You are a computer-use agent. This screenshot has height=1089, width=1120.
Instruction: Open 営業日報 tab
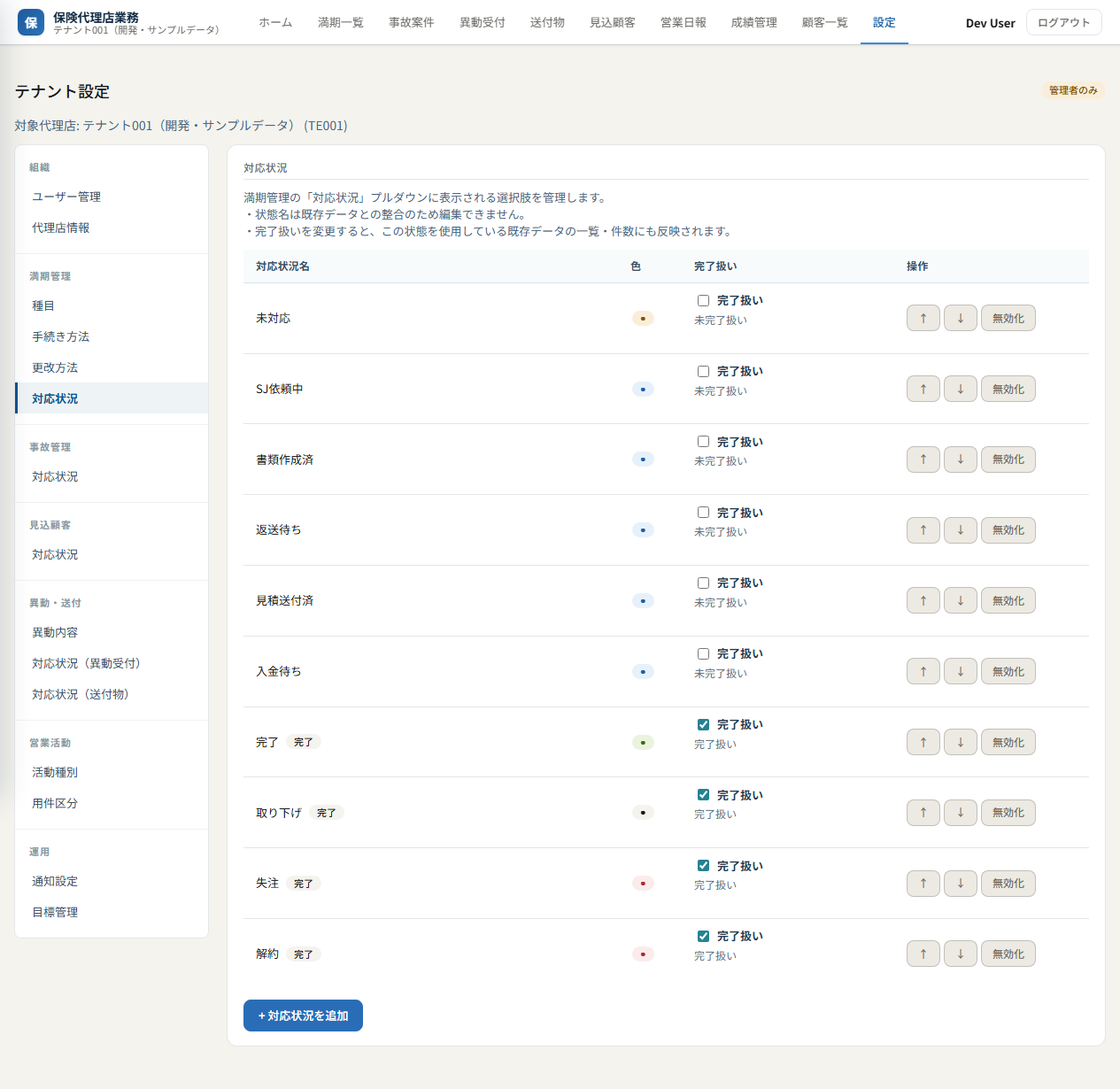pyautogui.click(x=684, y=22)
